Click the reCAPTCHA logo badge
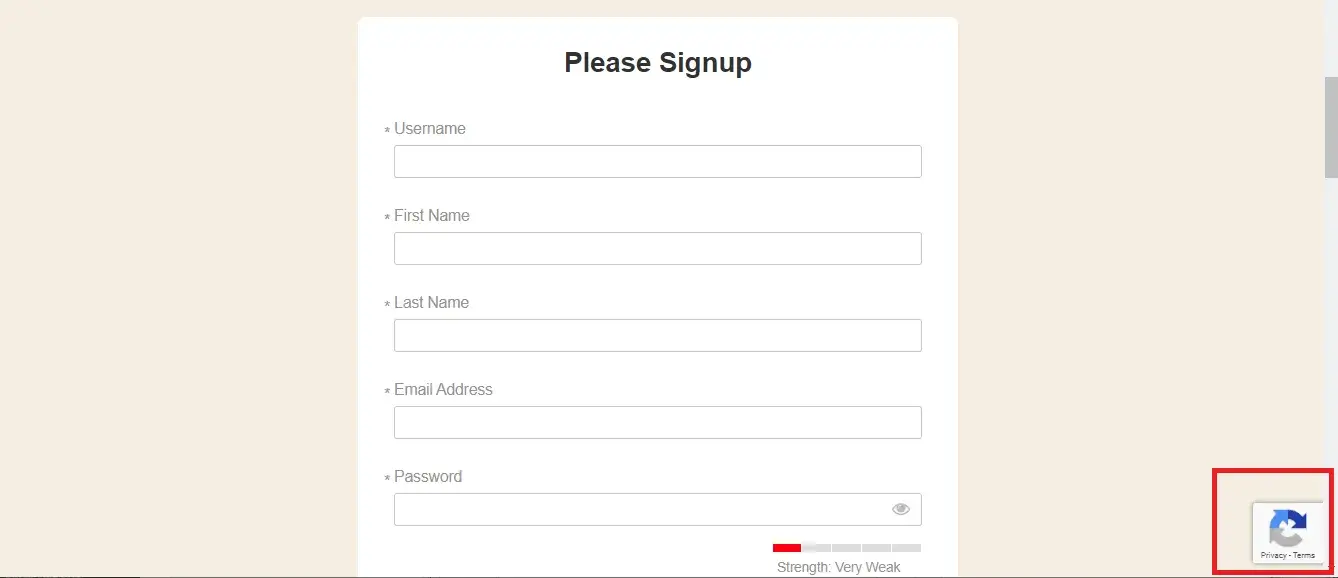 pos(1288,528)
